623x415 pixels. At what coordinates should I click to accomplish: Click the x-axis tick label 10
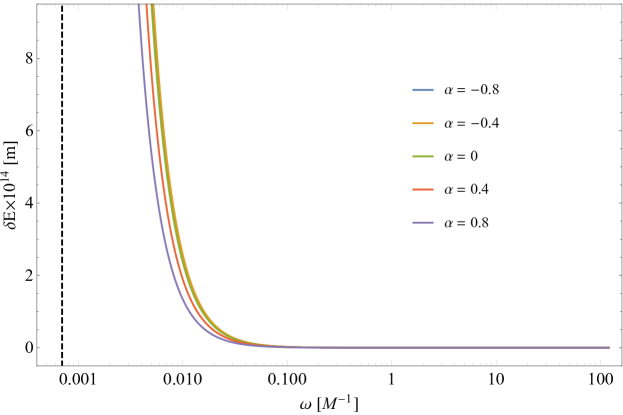(x=496, y=380)
